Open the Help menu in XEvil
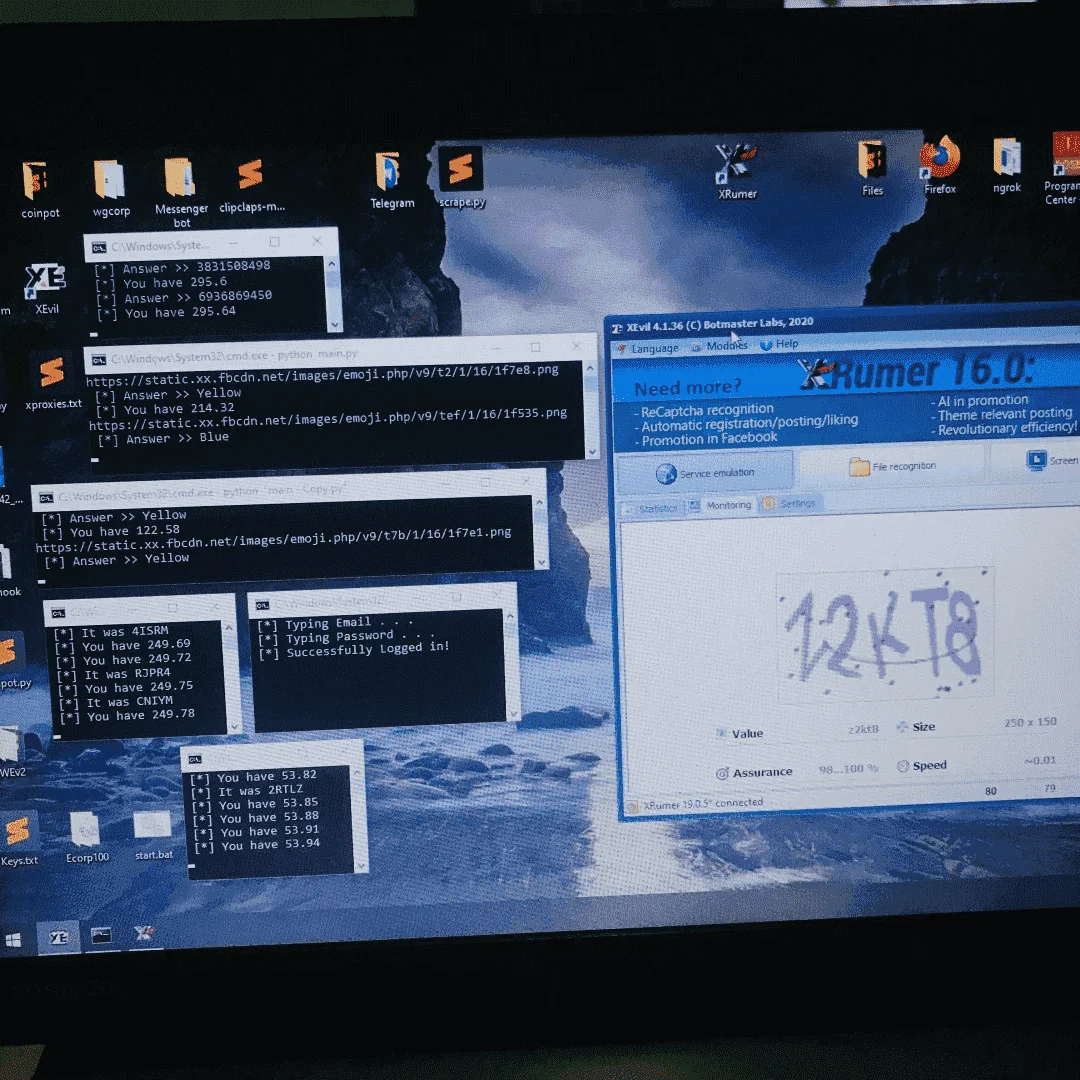The height and width of the screenshot is (1080, 1080). (780, 344)
